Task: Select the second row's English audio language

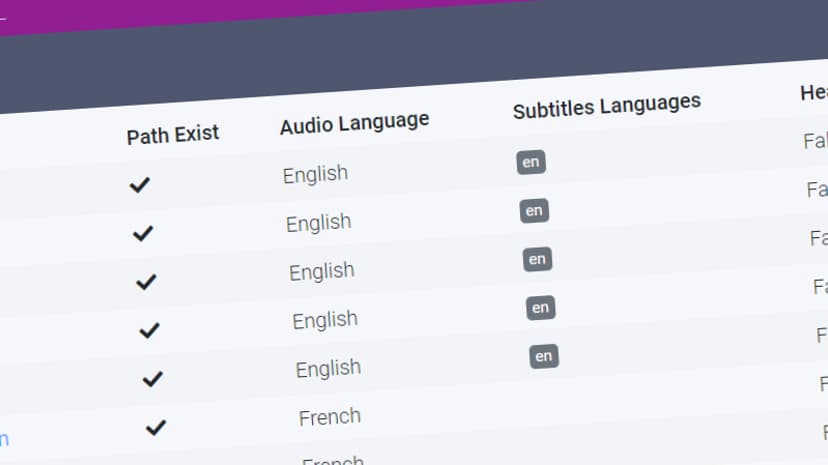Action: pyautogui.click(x=318, y=223)
